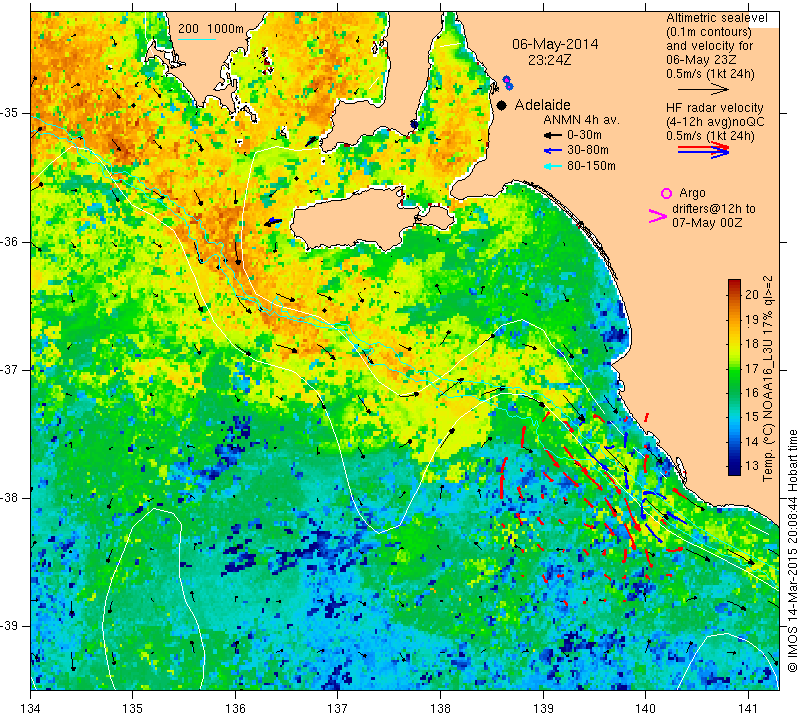
Task: Click the cyan 80-150m arrow legend symbol
Action: point(553,166)
